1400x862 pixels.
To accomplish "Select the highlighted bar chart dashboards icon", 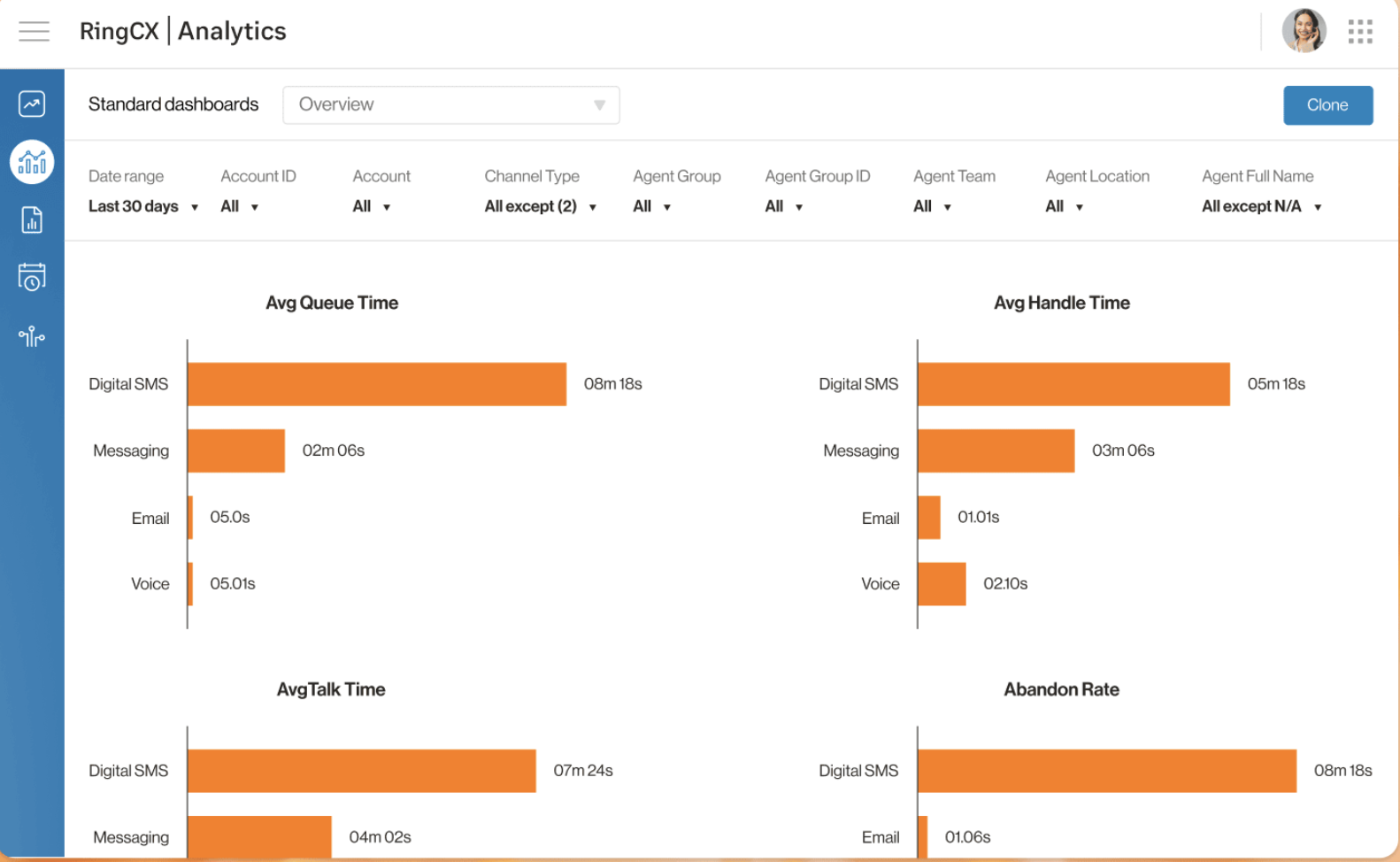I will (x=32, y=162).
